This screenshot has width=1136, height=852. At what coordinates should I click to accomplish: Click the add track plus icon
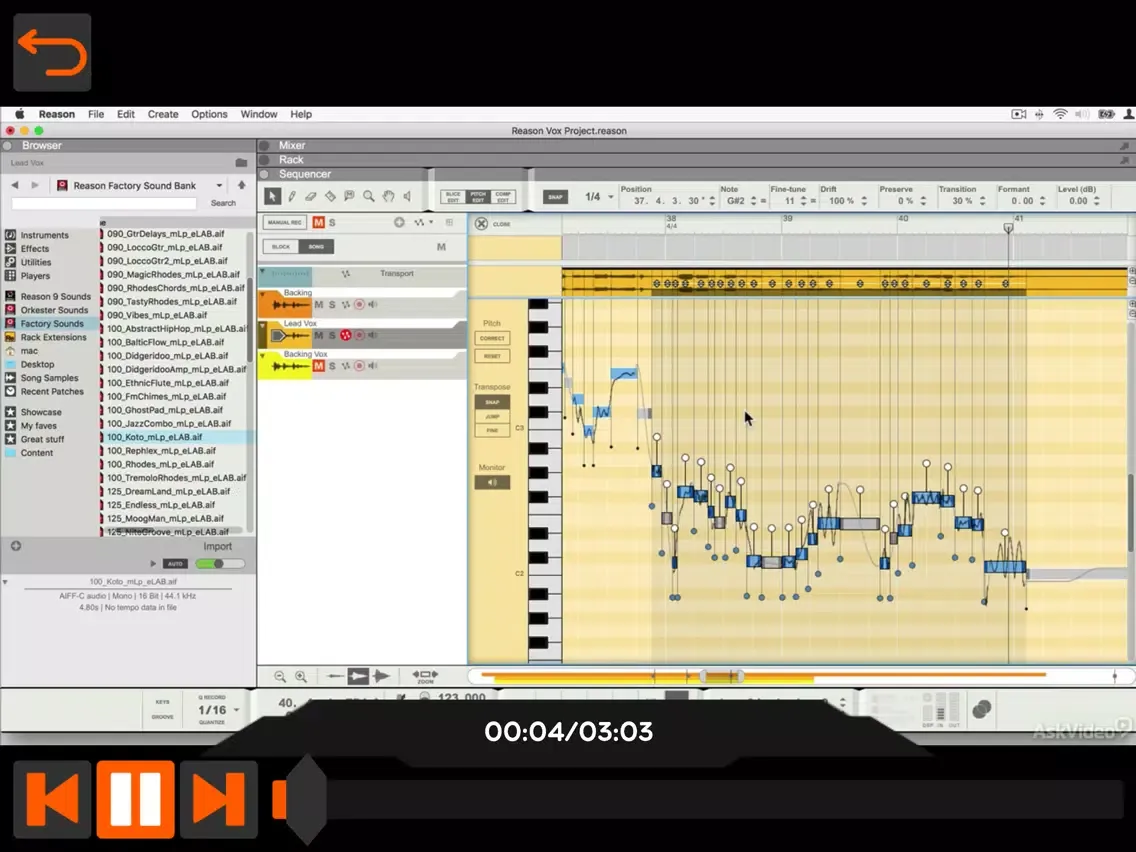click(x=399, y=222)
